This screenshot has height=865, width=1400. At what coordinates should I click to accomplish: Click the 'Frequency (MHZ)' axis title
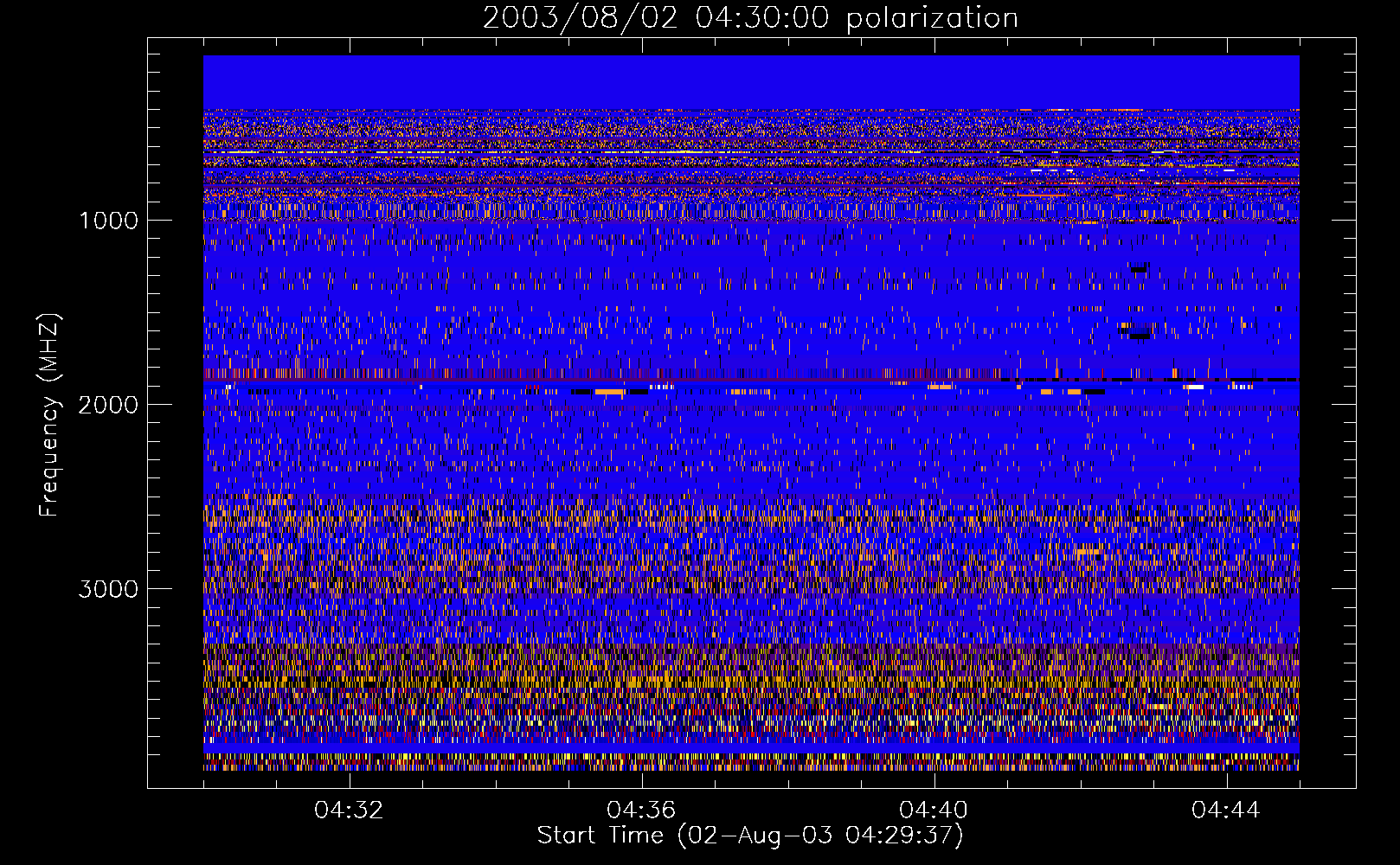pyautogui.click(x=49, y=415)
